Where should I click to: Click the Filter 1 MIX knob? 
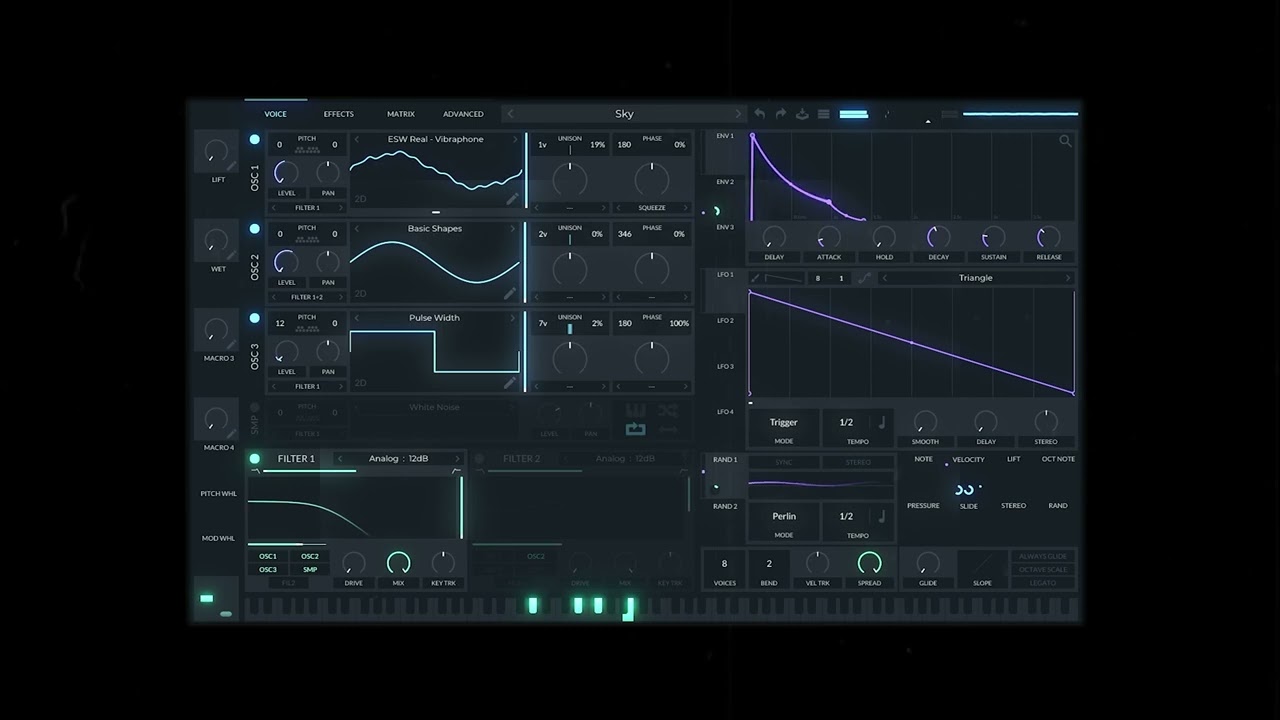pyautogui.click(x=398, y=563)
